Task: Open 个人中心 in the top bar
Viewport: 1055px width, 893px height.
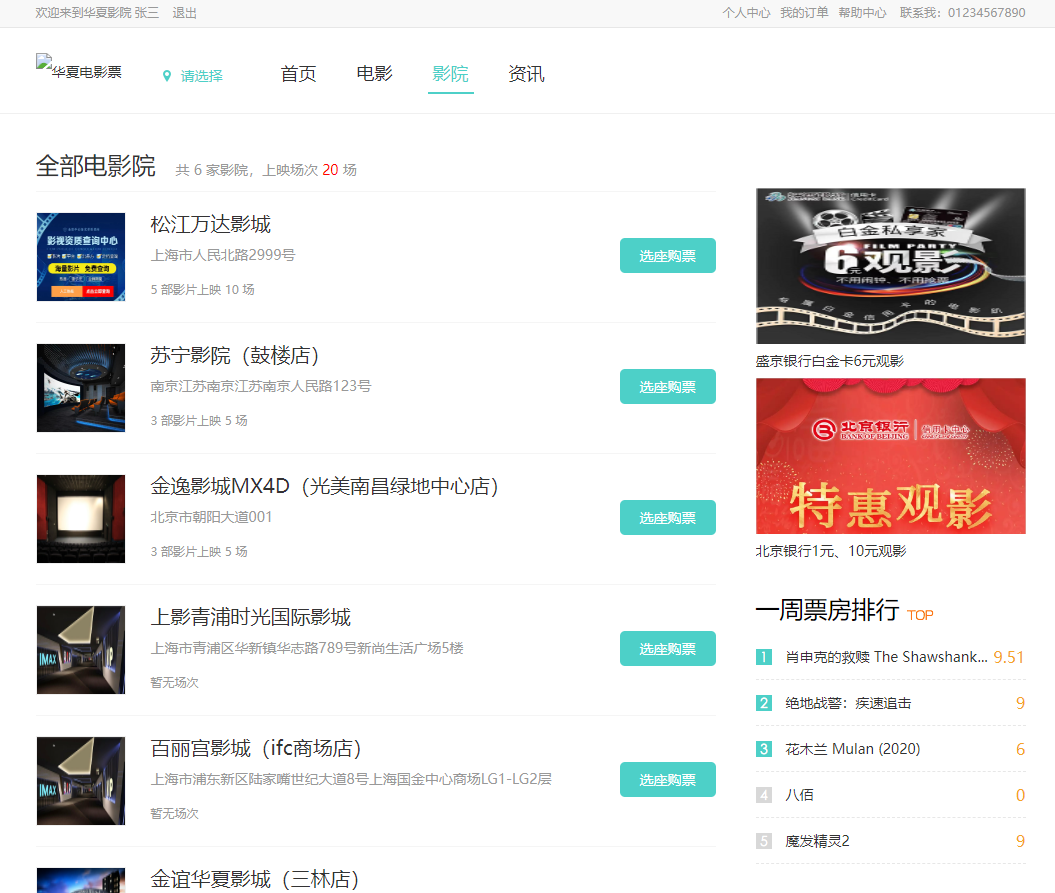Action: coord(746,13)
